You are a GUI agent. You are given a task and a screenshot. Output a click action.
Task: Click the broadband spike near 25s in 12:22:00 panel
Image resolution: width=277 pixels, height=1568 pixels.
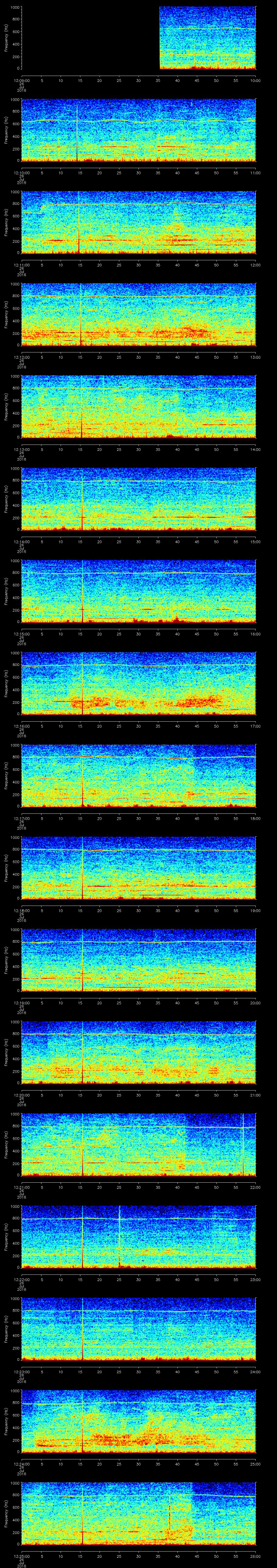point(119,1237)
